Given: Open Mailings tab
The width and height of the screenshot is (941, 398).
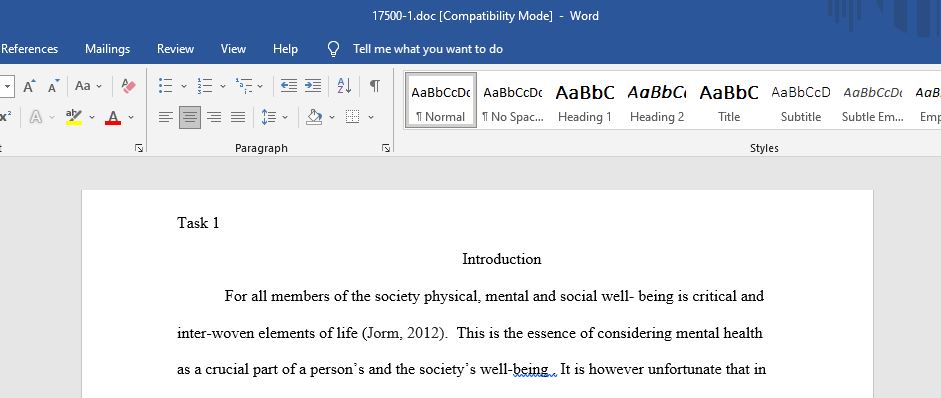Looking at the screenshot, I should coord(107,49).
